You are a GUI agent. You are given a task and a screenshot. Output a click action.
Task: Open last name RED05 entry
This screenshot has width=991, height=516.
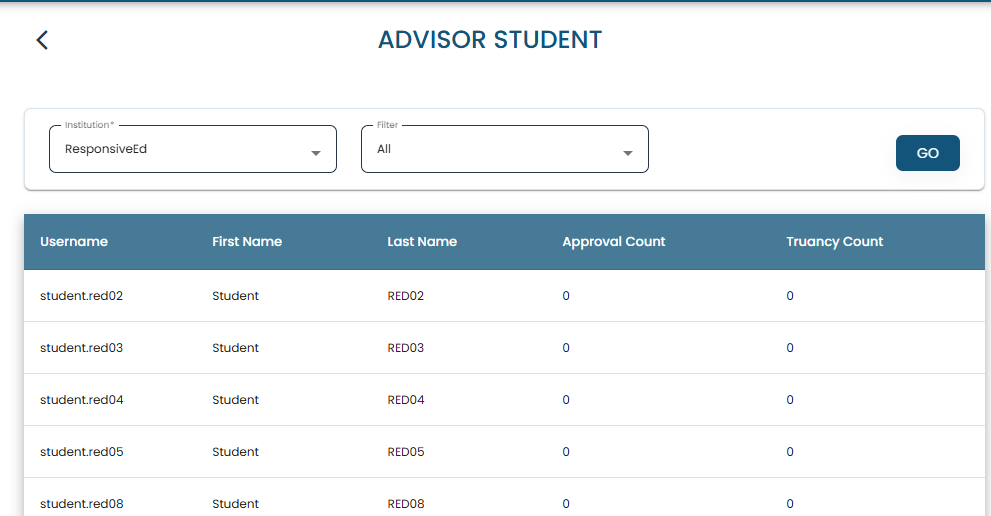[x=405, y=452]
